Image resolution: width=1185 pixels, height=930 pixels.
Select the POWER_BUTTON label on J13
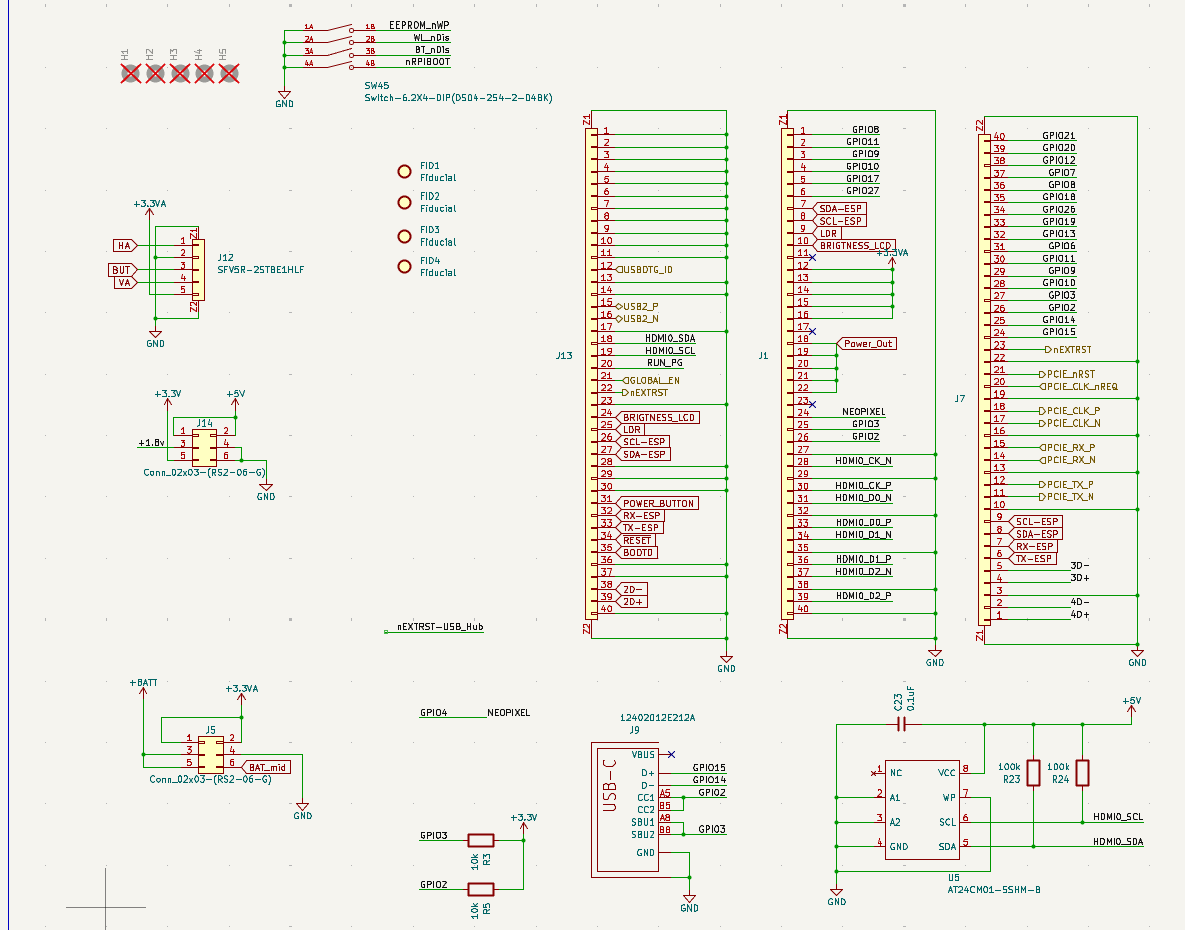point(658,503)
